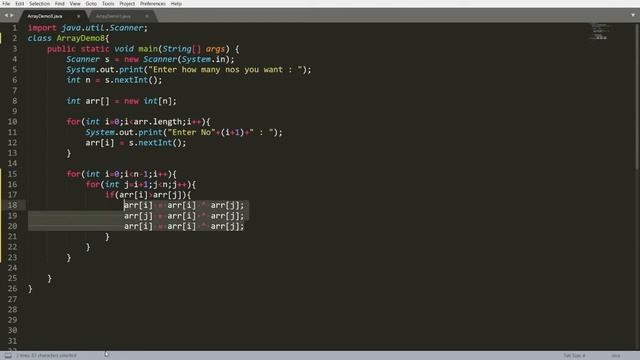Open the Project menu
This screenshot has height=360, width=640.
tap(127, 4)
